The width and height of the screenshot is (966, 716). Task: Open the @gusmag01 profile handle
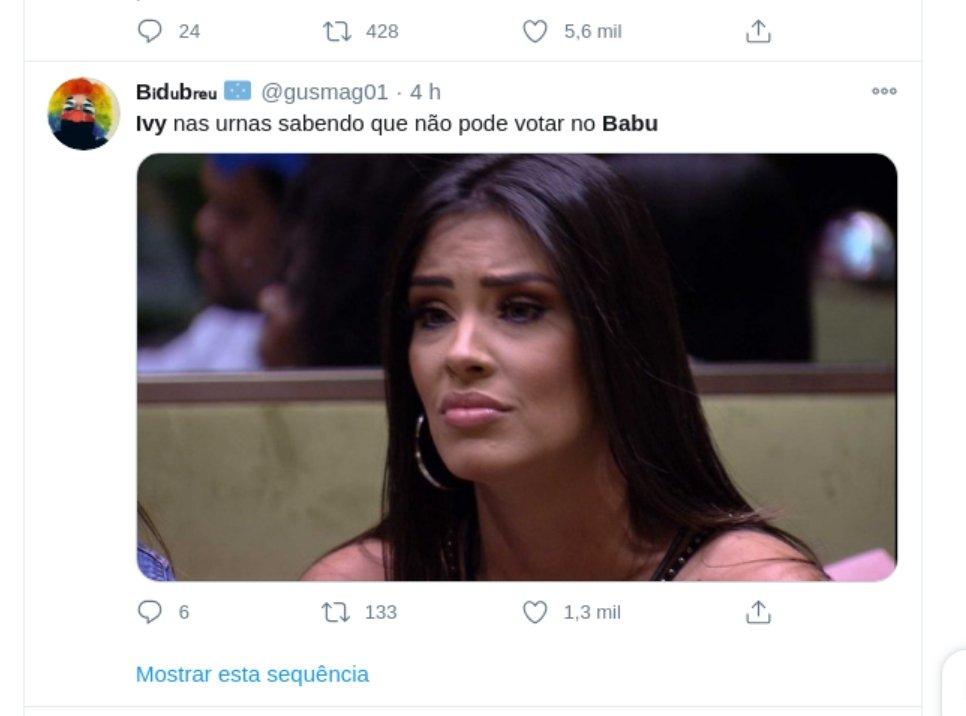click(325, 92)
